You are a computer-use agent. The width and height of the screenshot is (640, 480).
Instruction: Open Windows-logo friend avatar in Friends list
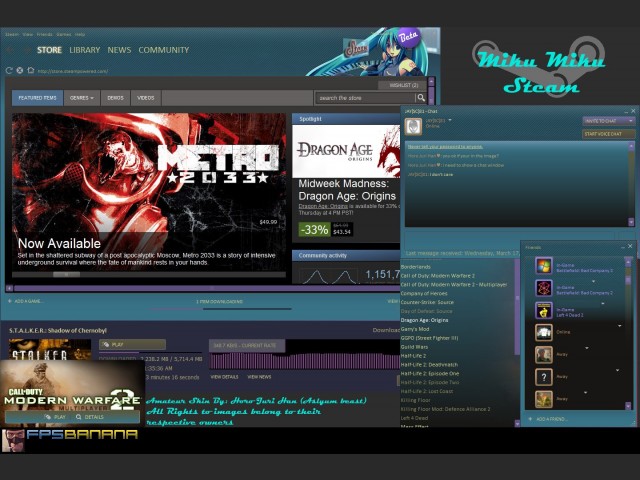[544, 267]
